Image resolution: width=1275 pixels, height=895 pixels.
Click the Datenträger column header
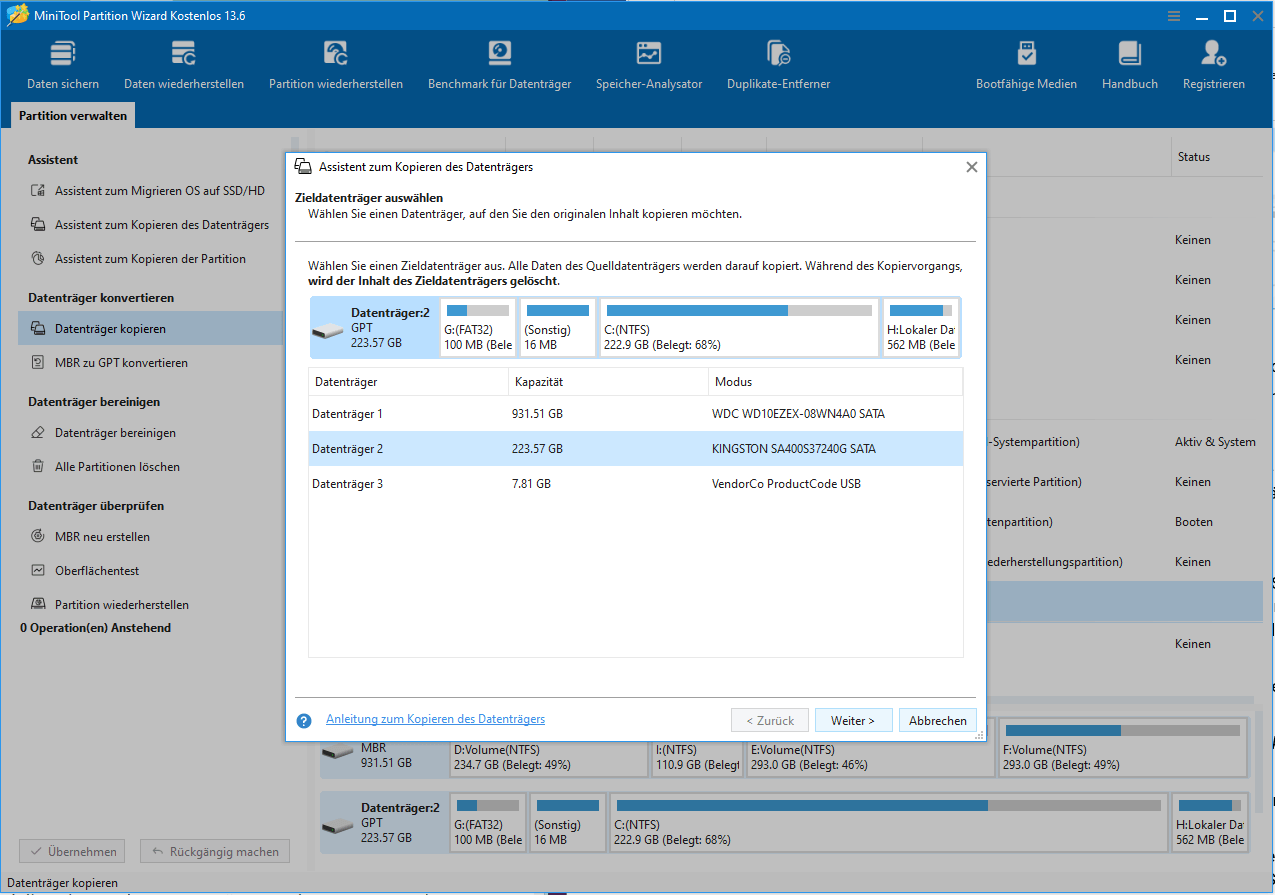tap(408, 382)
